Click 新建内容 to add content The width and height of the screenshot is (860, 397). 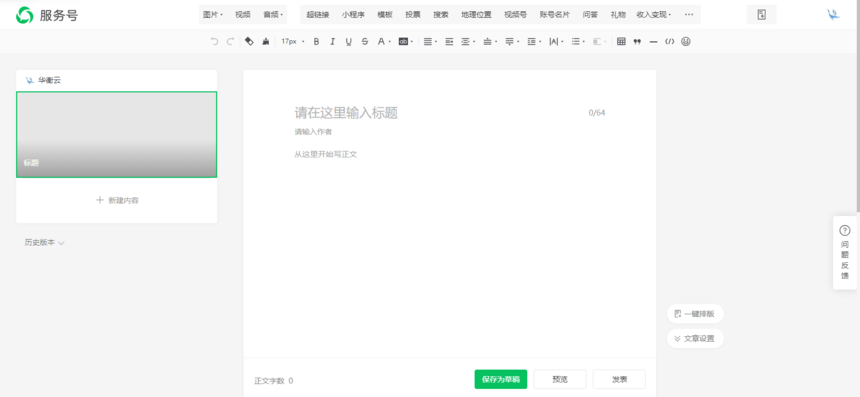coord(117,200)
